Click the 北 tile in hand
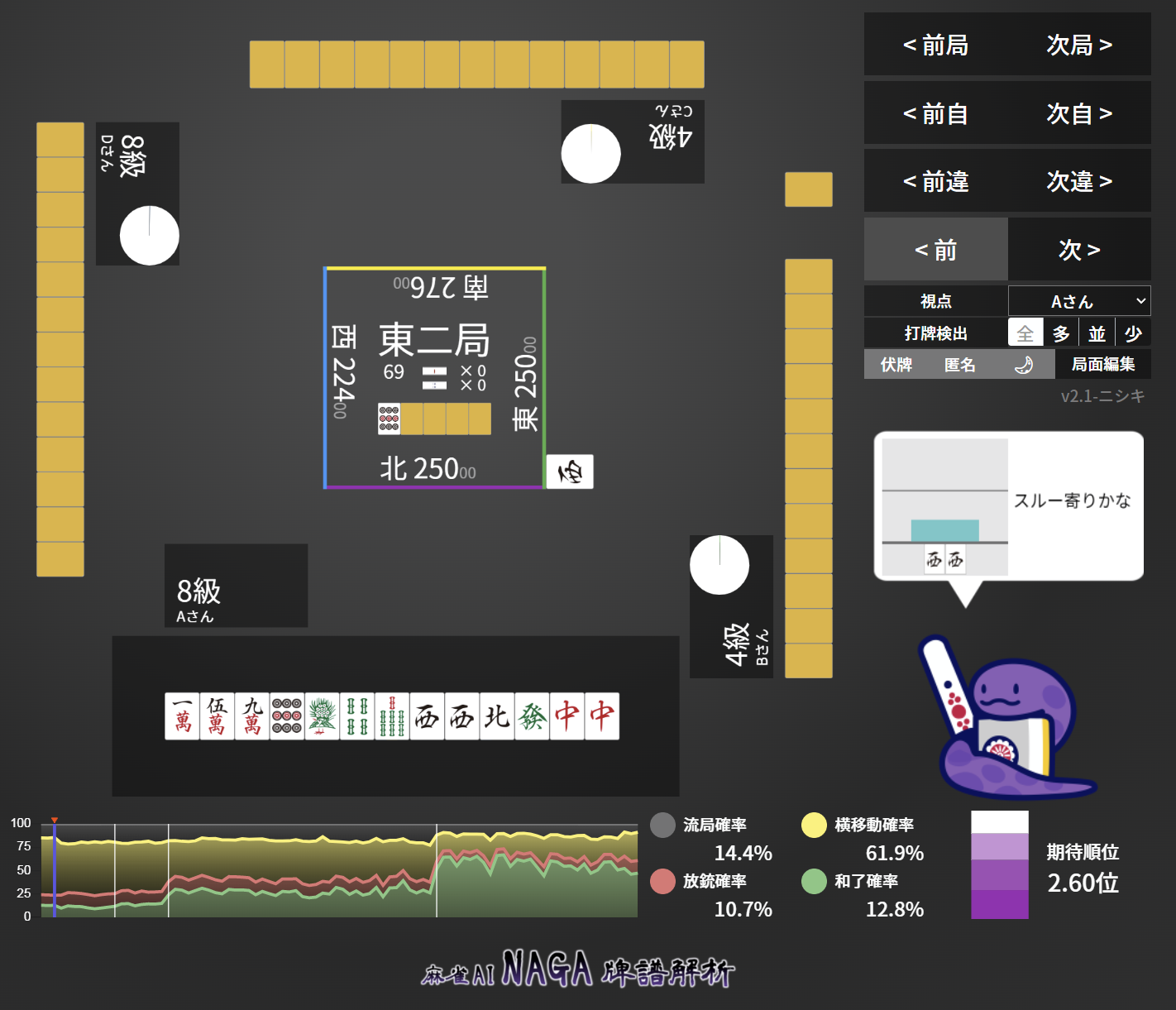Image resolution: width=1176 pixels, height=1010 pixels. 497,716
